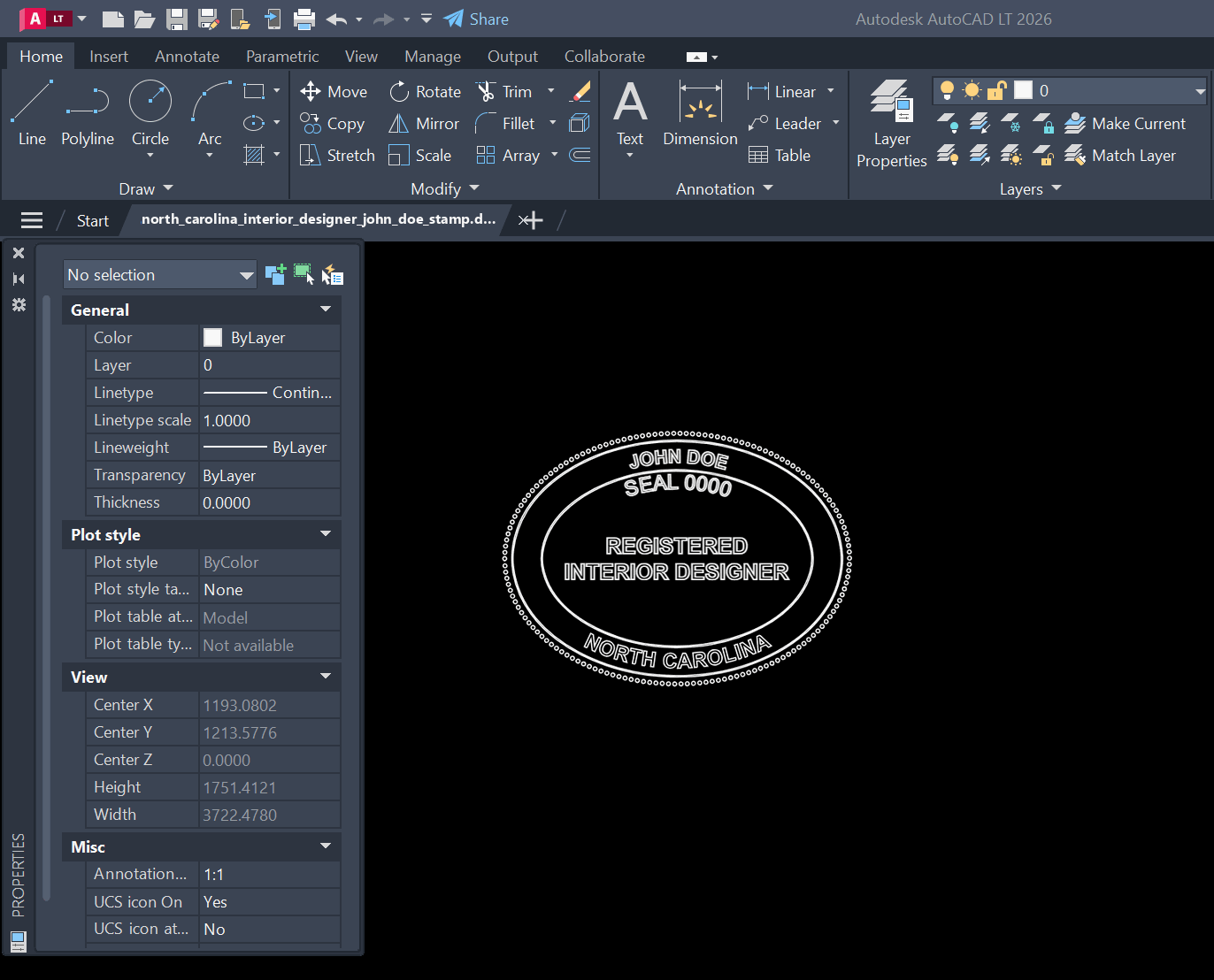Collapse the General section

point(326,310)
